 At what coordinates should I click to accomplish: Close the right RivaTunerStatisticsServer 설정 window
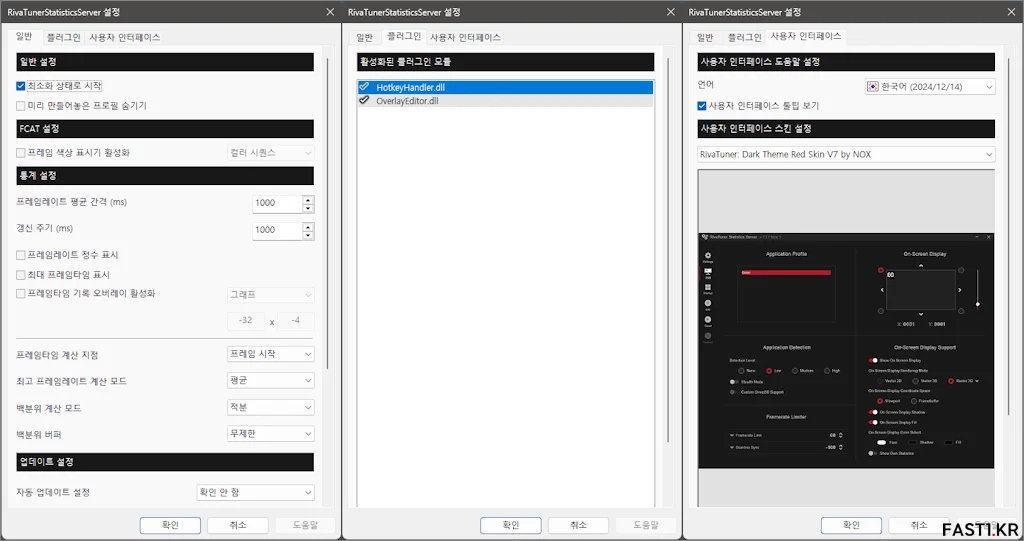(x=1011, y=12)
